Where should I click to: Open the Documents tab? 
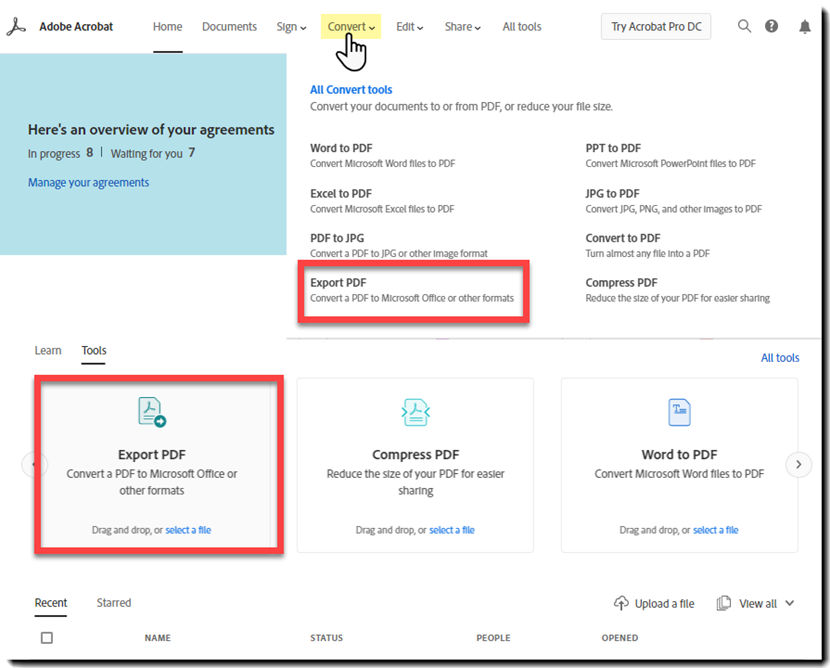click(229, 27)
